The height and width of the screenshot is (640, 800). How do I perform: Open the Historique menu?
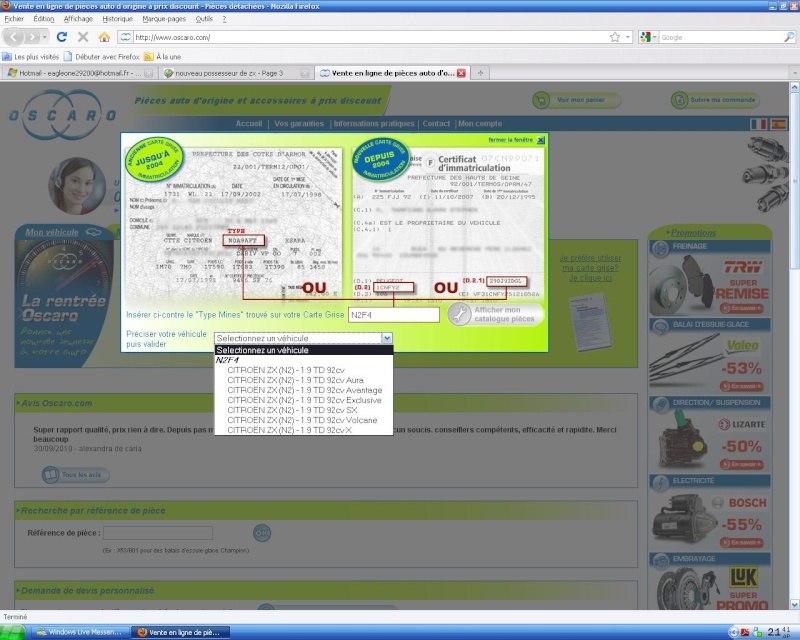(117, 19)
